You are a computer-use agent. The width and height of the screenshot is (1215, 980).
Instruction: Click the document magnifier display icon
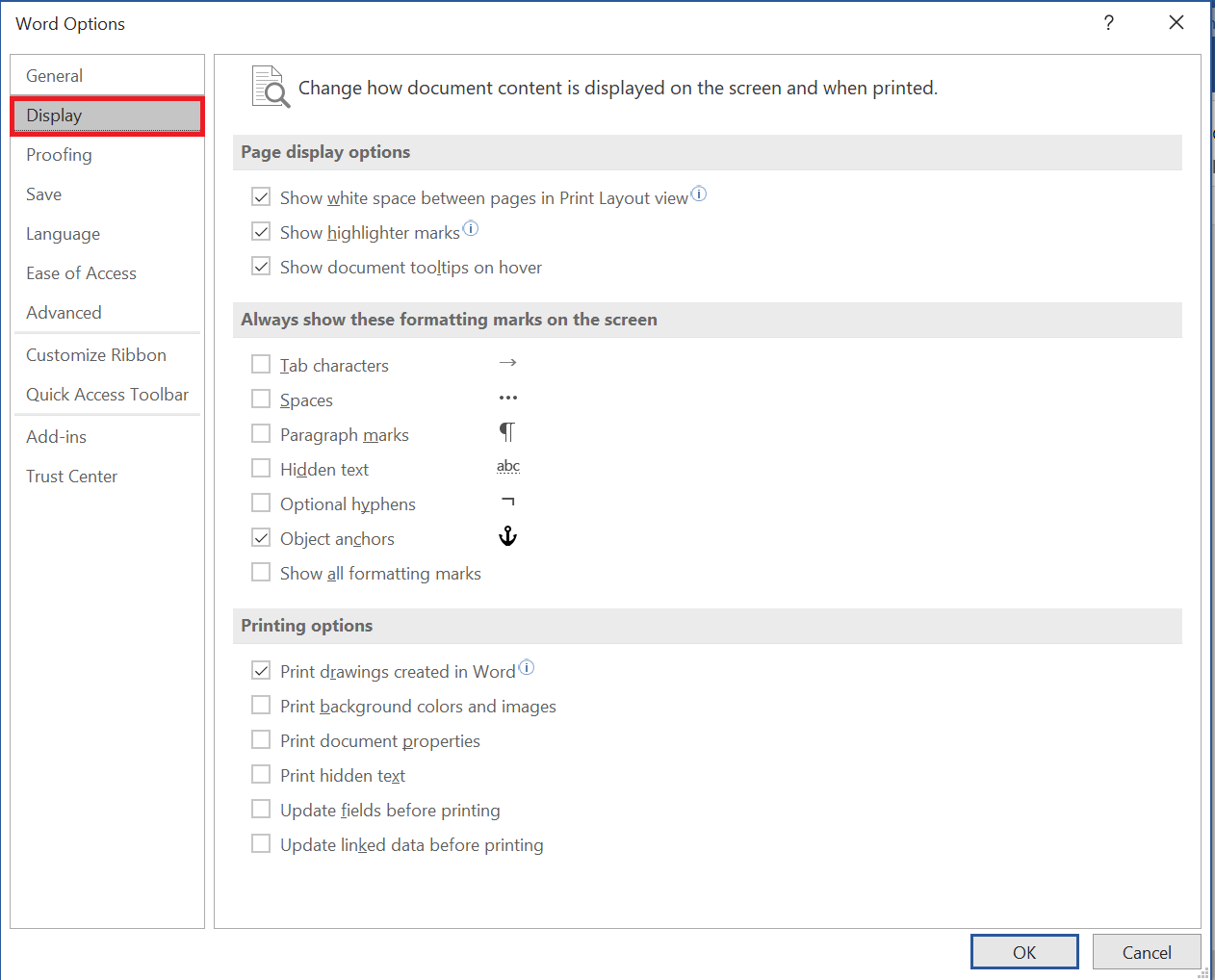(270, 87)
